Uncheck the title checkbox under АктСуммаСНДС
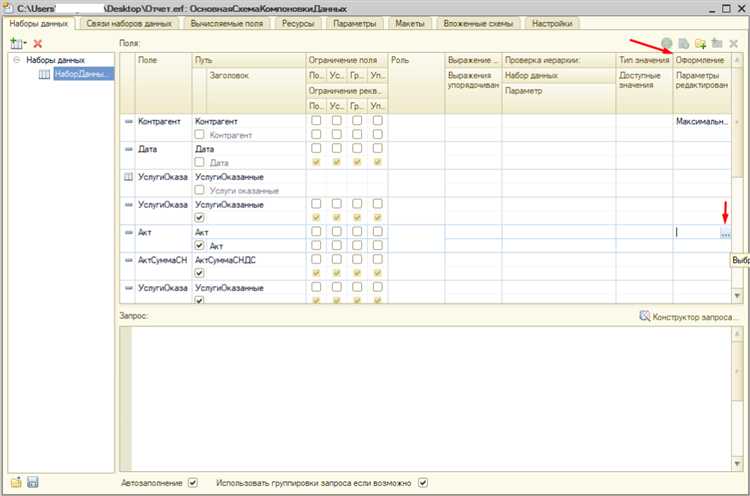The width and height of the screenshot is (750, 496). point(199,273)
